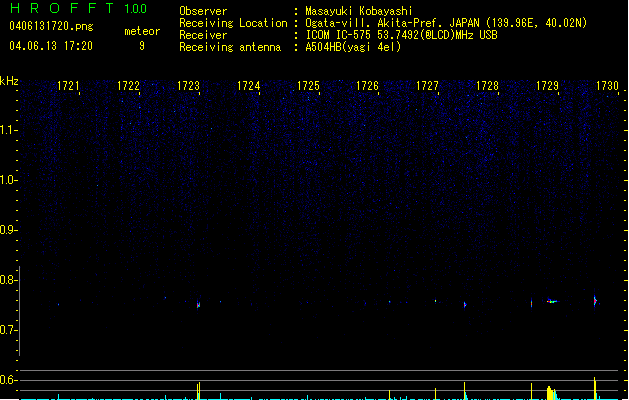Click the 1724 time marker
The height and width of the screenshot is (400, 629).
tap(248, 86)
